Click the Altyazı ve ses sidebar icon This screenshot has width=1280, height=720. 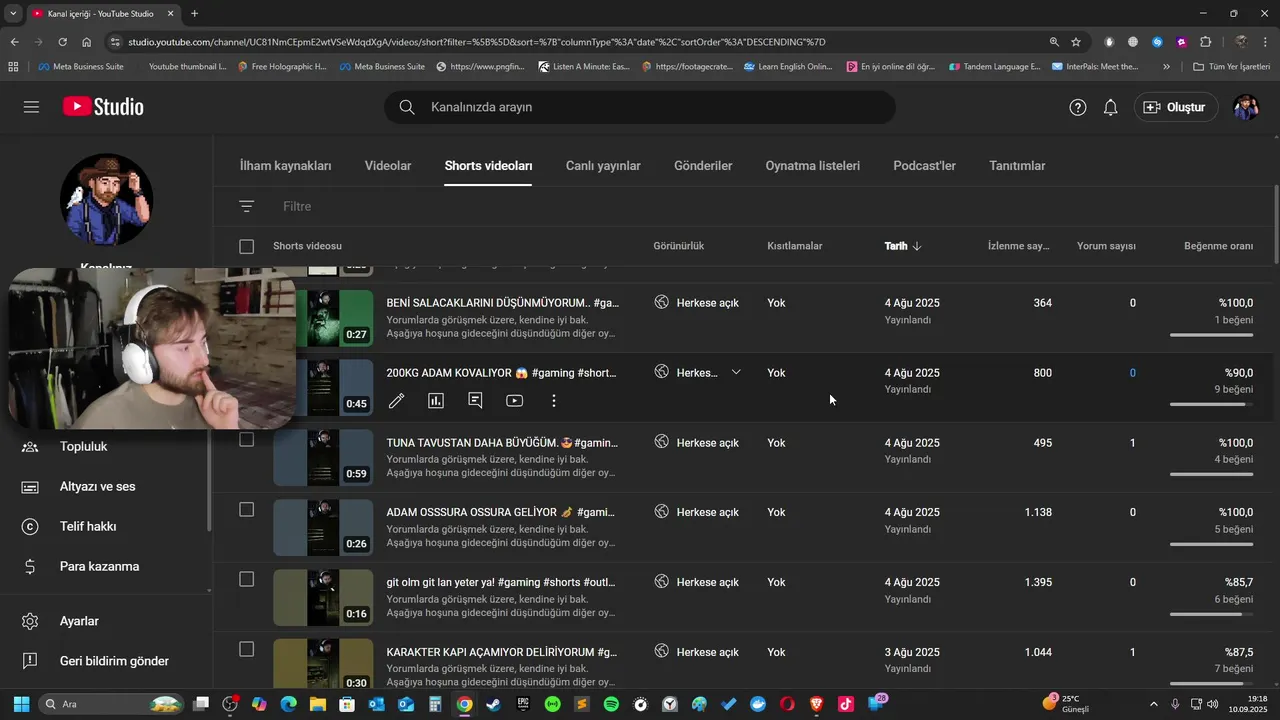[x=30, y=487]
